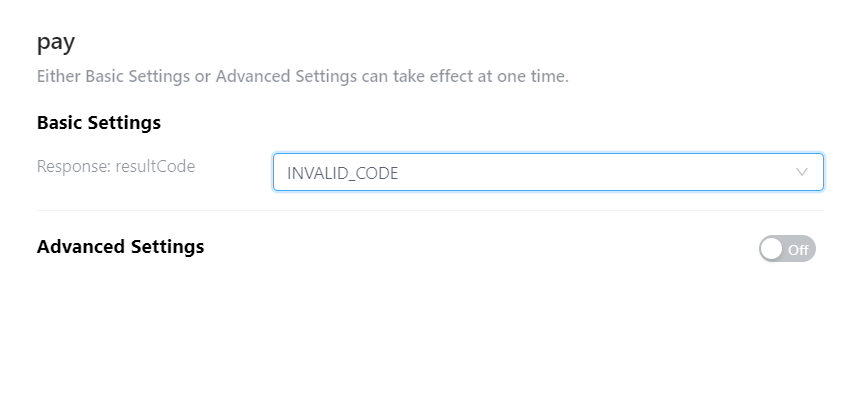Select the "Advanced Settings" section heading
Screen dimensions: 858x402
pyautogui.click(x=120, y=247)
